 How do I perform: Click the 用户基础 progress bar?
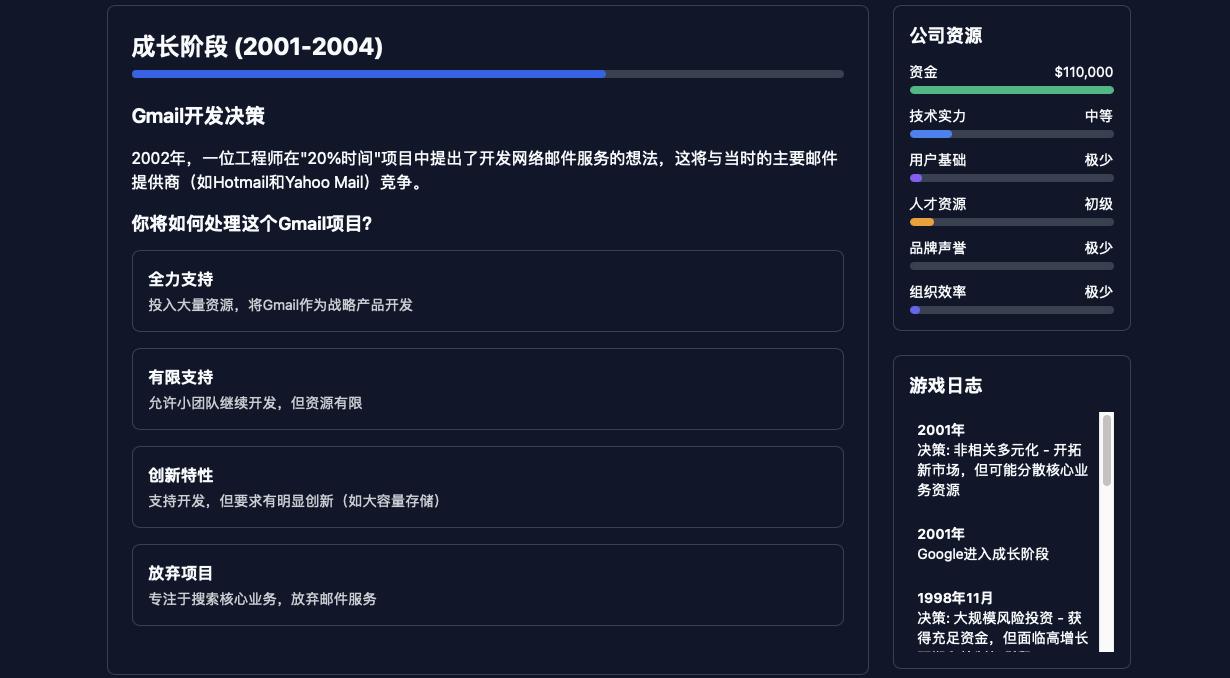click(1011, 178)
